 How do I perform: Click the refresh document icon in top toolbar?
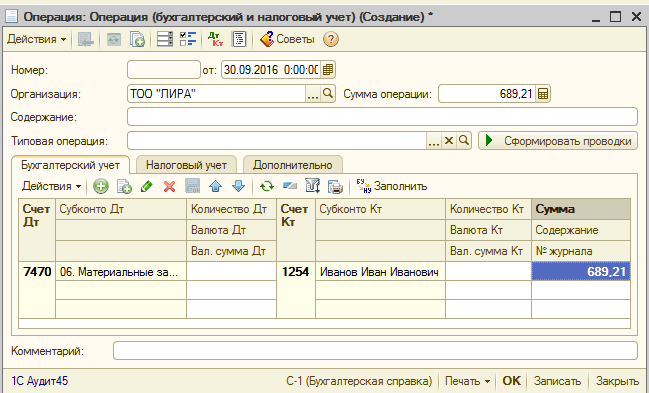(x=114, y=39)
